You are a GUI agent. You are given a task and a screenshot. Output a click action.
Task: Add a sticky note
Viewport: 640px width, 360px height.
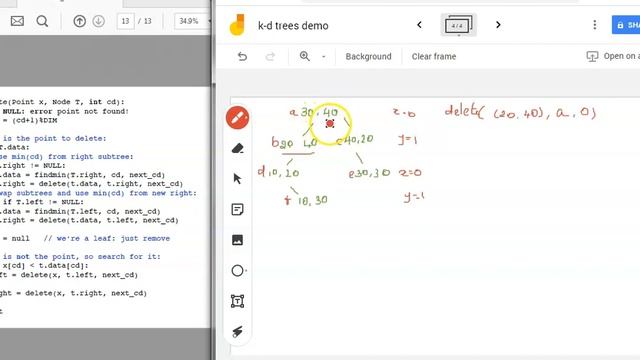tap(237, 209)
